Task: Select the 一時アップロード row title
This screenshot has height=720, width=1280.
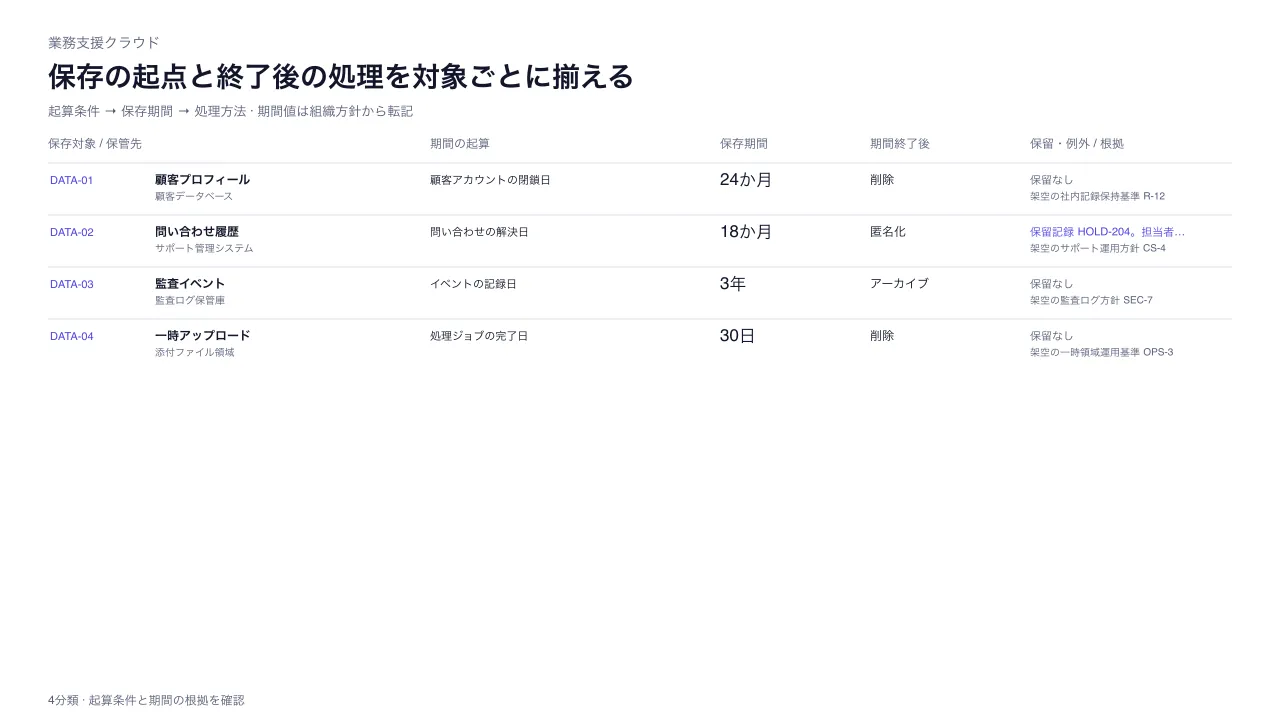Action: 202,336
